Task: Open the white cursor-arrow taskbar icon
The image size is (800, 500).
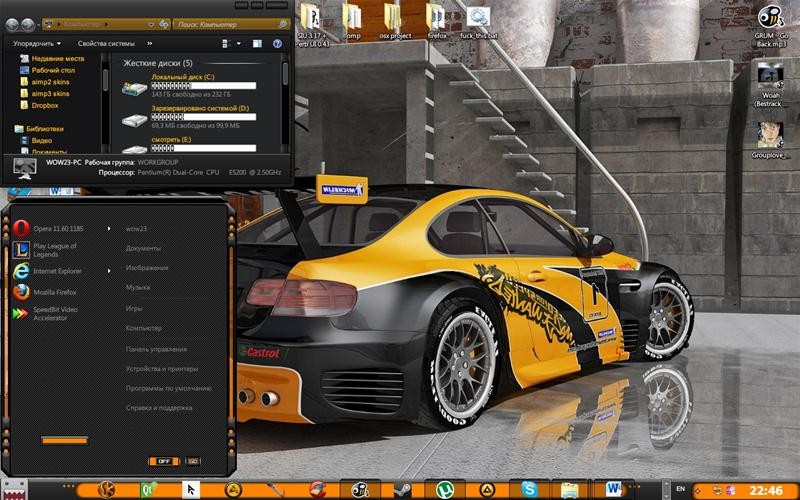Action: (x=191, y=490)
